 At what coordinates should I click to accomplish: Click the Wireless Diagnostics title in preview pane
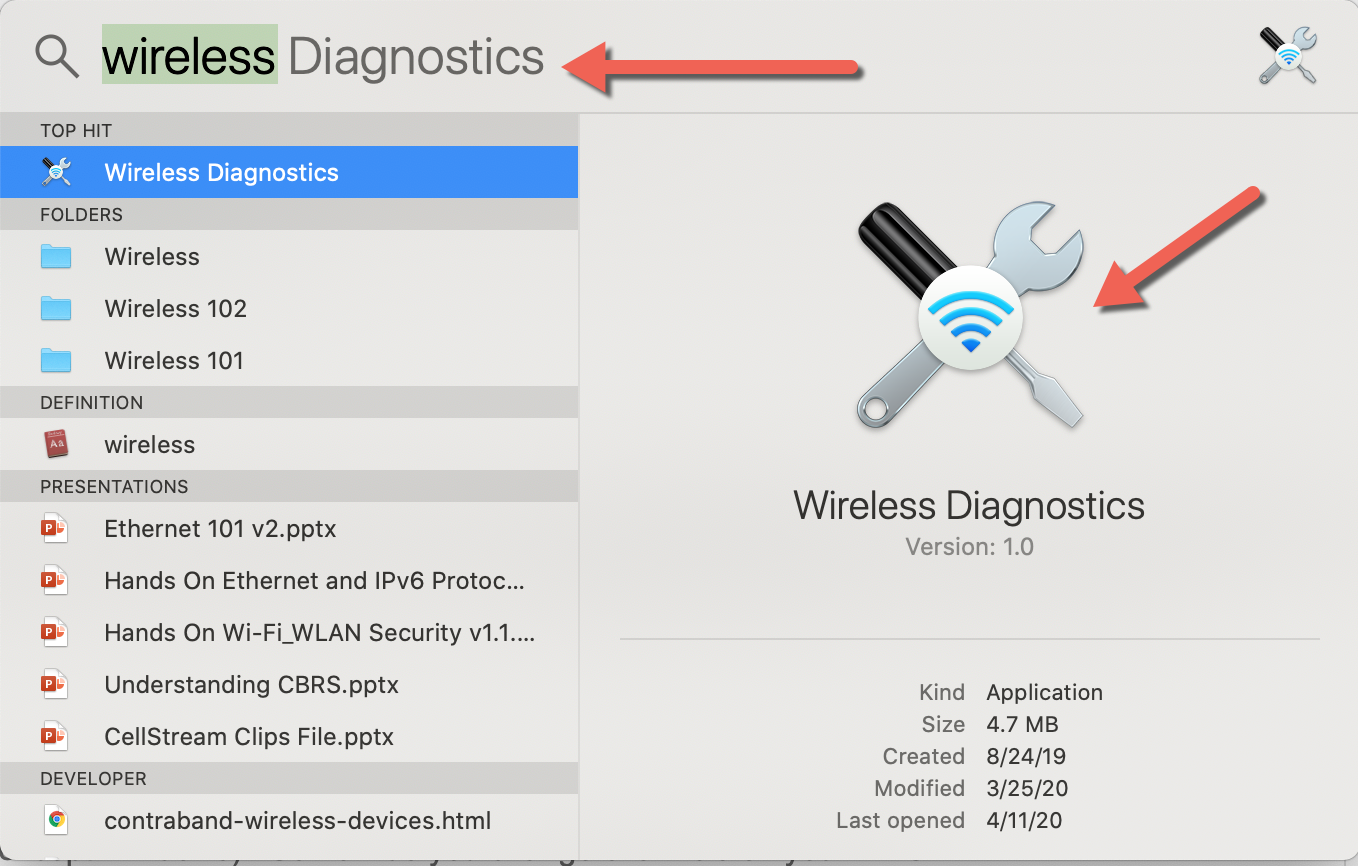pos(969,505)
